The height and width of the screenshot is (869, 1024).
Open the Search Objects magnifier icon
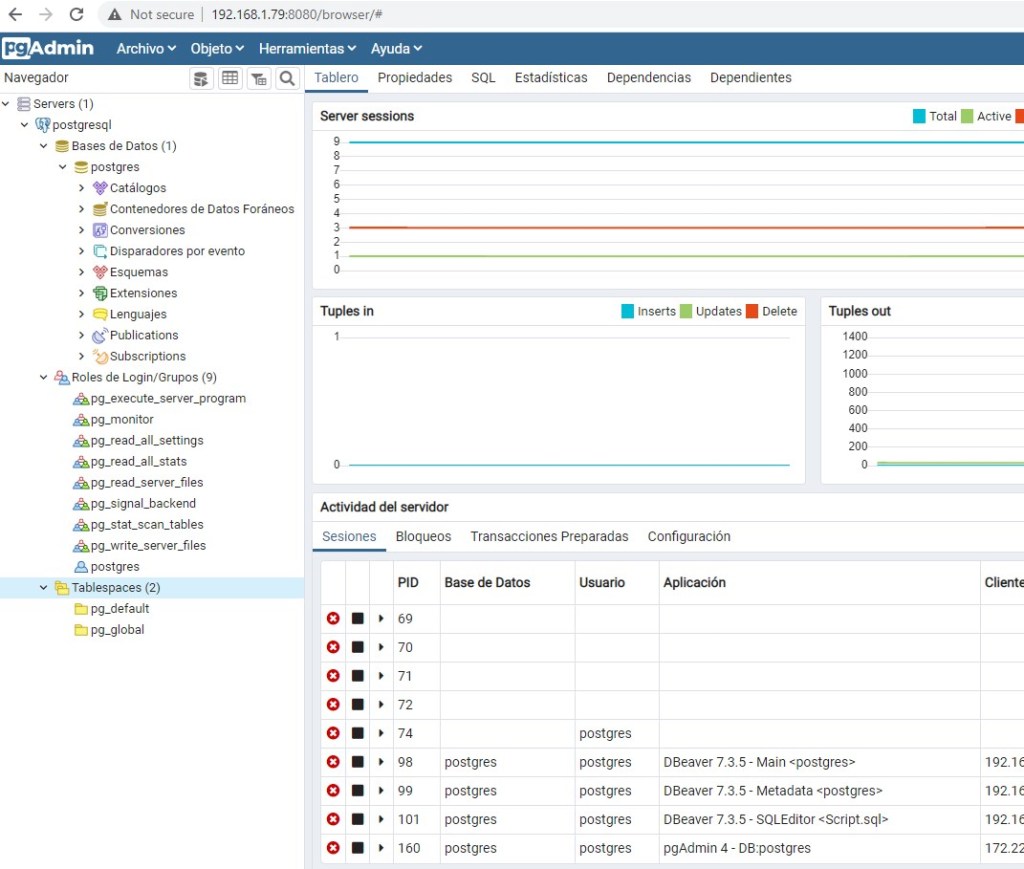[287, 79]
